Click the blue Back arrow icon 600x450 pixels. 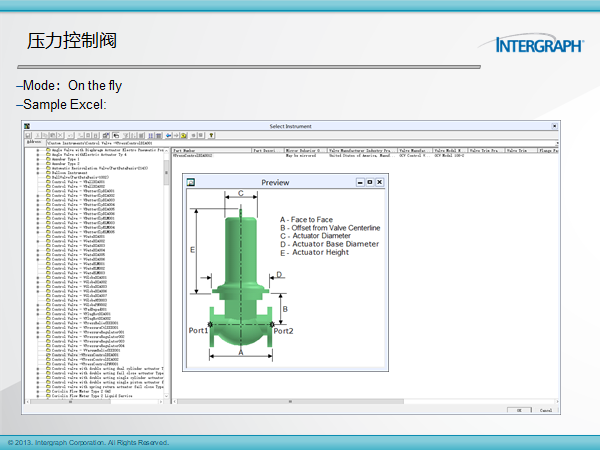[x=169, y=135]
